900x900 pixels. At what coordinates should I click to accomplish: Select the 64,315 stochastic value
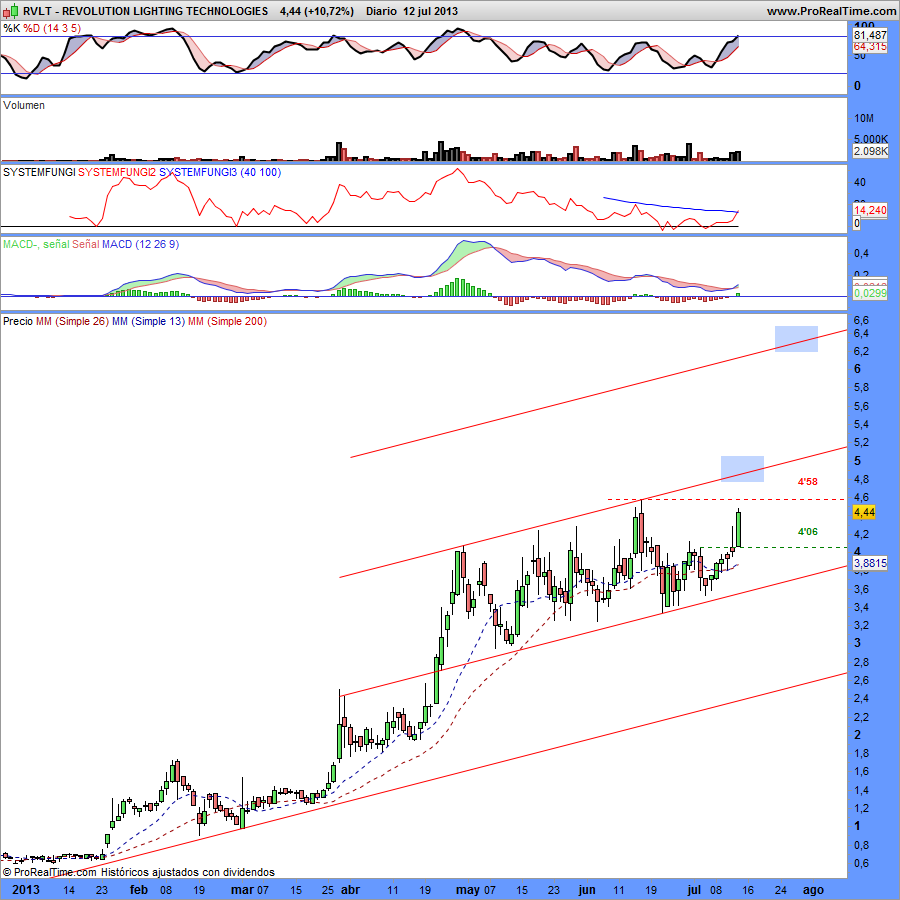click(870, 46)
